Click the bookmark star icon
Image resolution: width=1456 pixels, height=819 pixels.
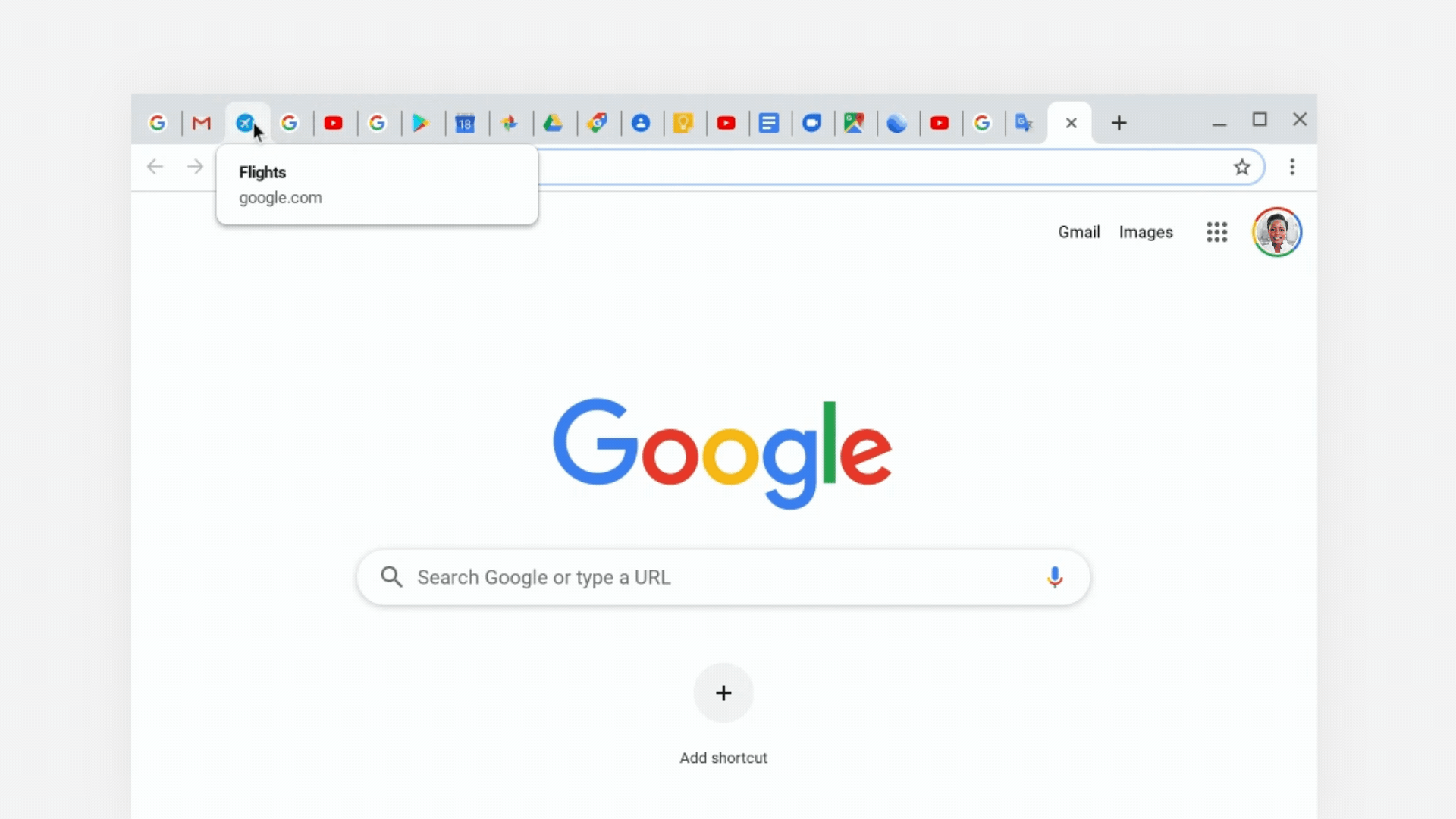tap(1243, 167)
